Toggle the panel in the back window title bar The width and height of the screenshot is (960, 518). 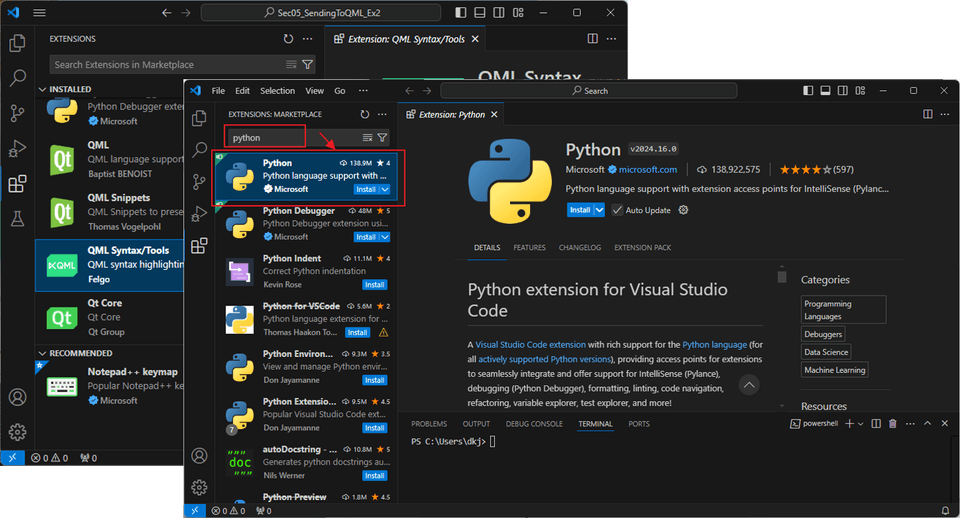pos(480,12)
